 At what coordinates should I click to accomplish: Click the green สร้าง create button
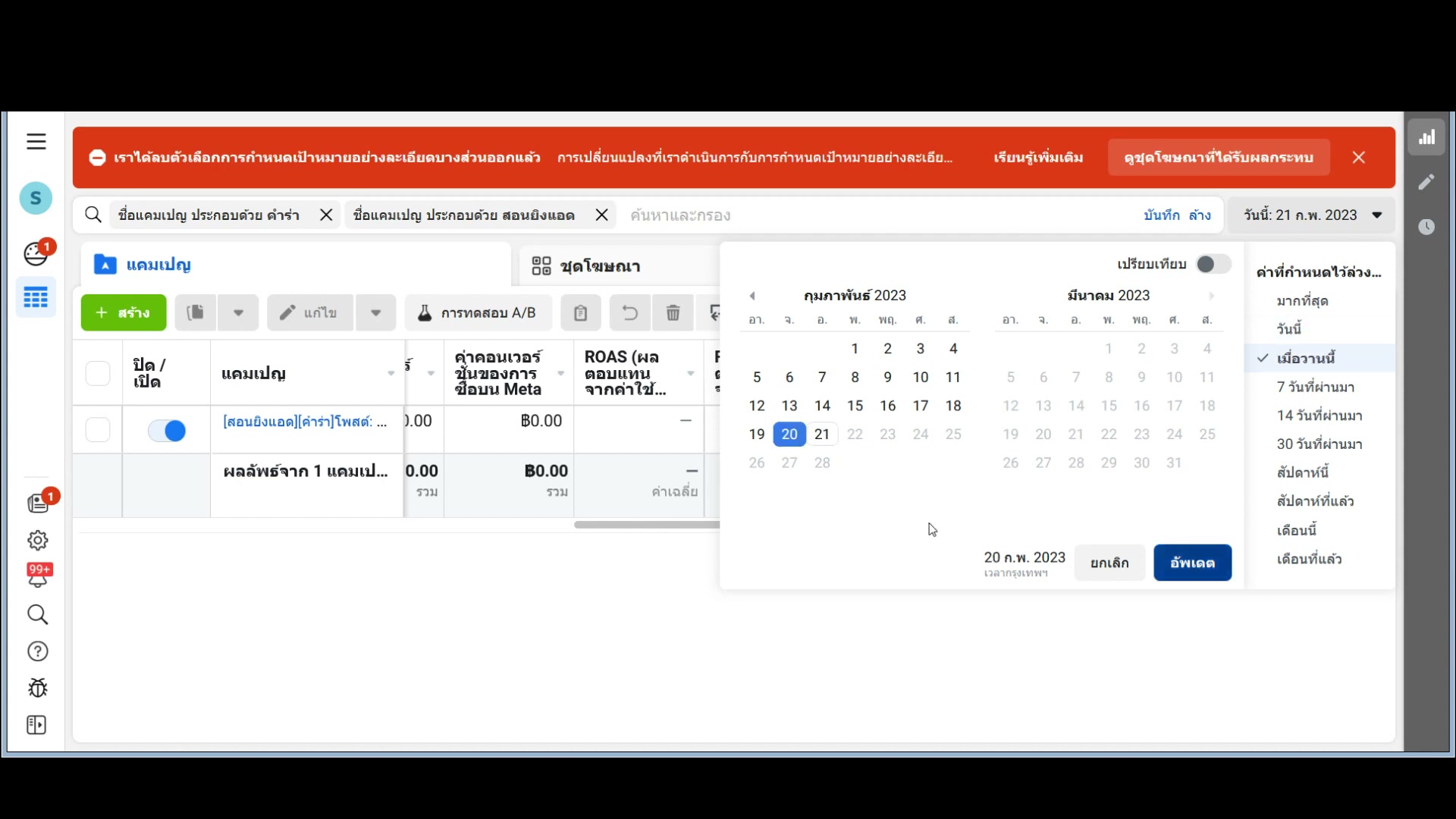124,312
